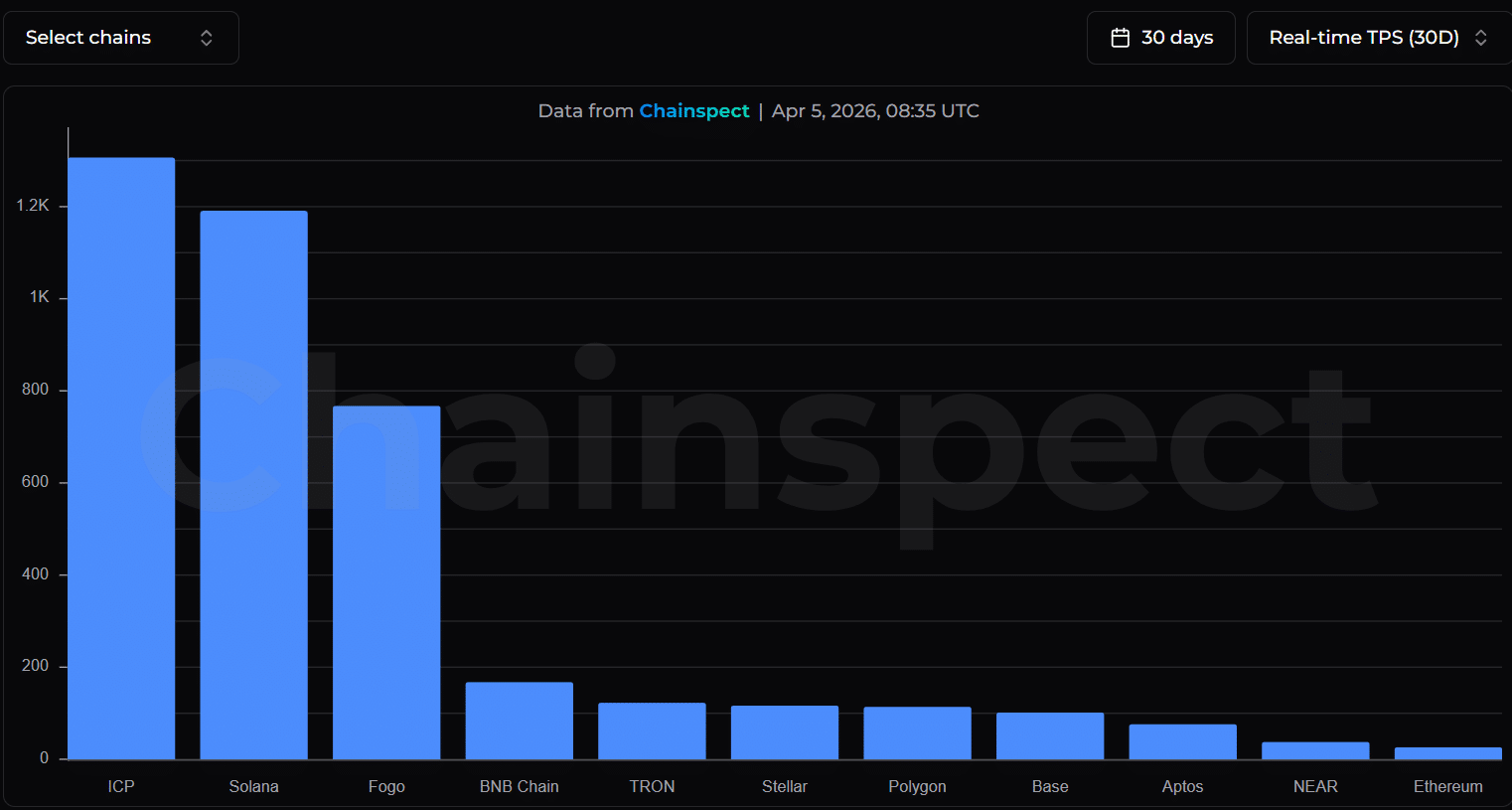Click the Ethereum axis label
The width and height of the screenshot is (1512, 810).
1447,786
